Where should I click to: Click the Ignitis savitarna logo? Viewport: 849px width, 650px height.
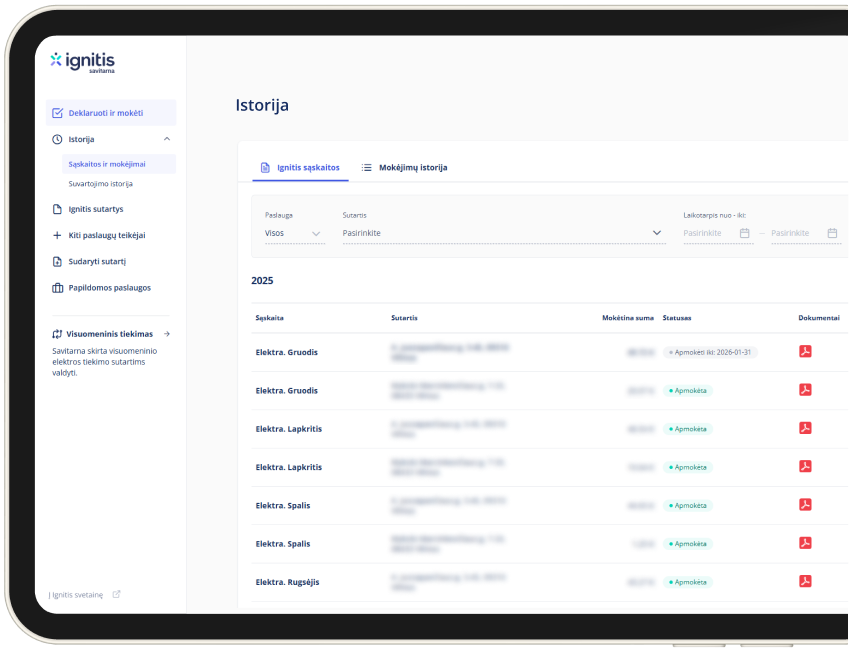click(x=82, y=62)
